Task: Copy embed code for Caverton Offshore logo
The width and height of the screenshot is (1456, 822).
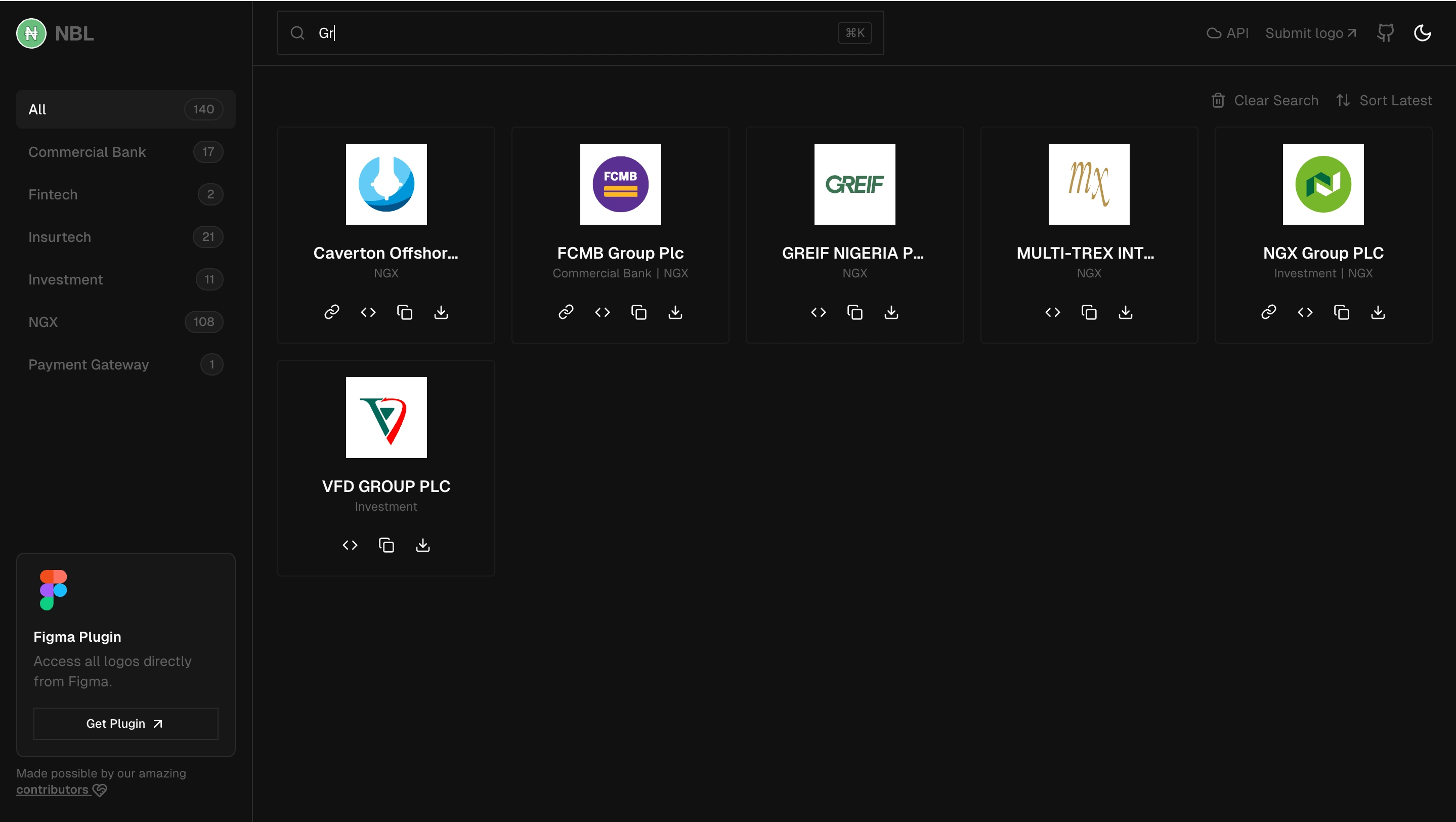Action: (368, 312)
